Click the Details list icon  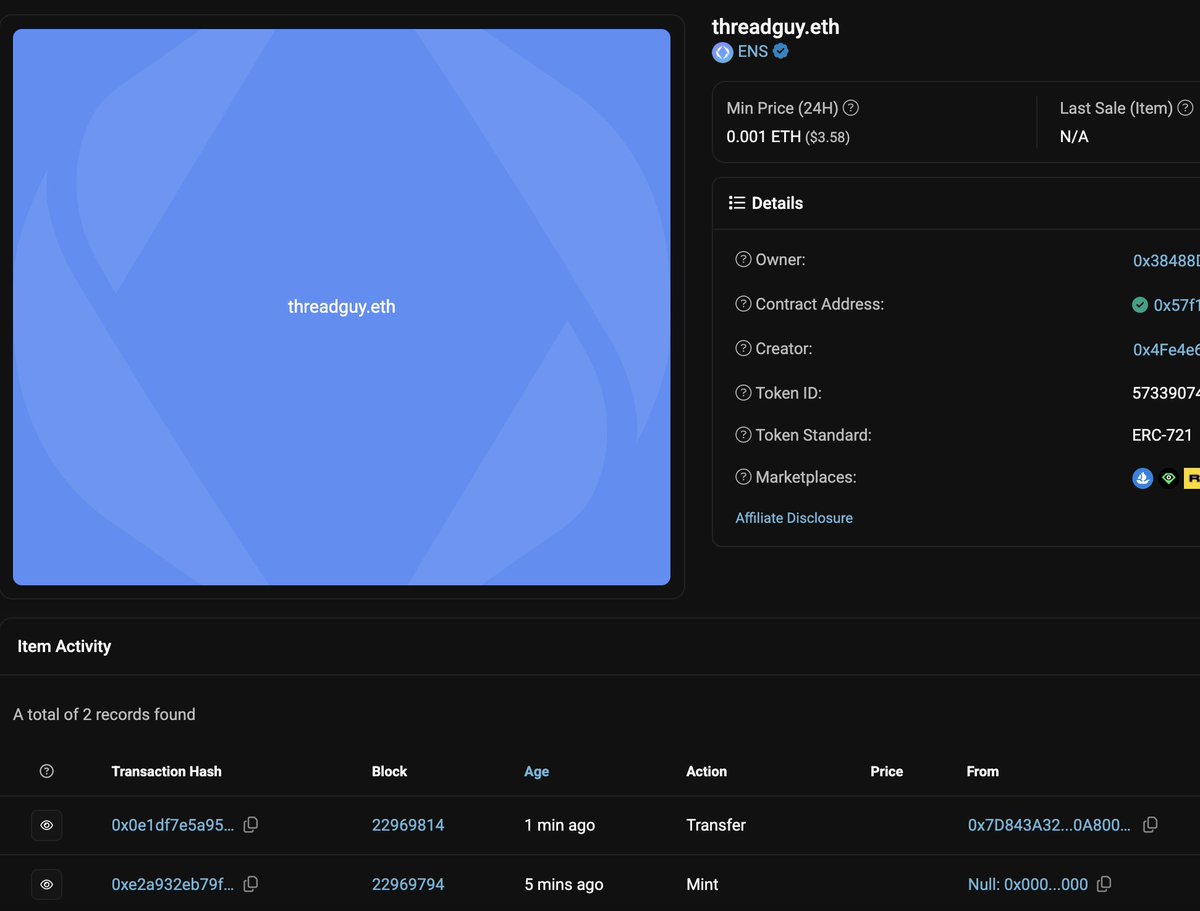(737, 203)
